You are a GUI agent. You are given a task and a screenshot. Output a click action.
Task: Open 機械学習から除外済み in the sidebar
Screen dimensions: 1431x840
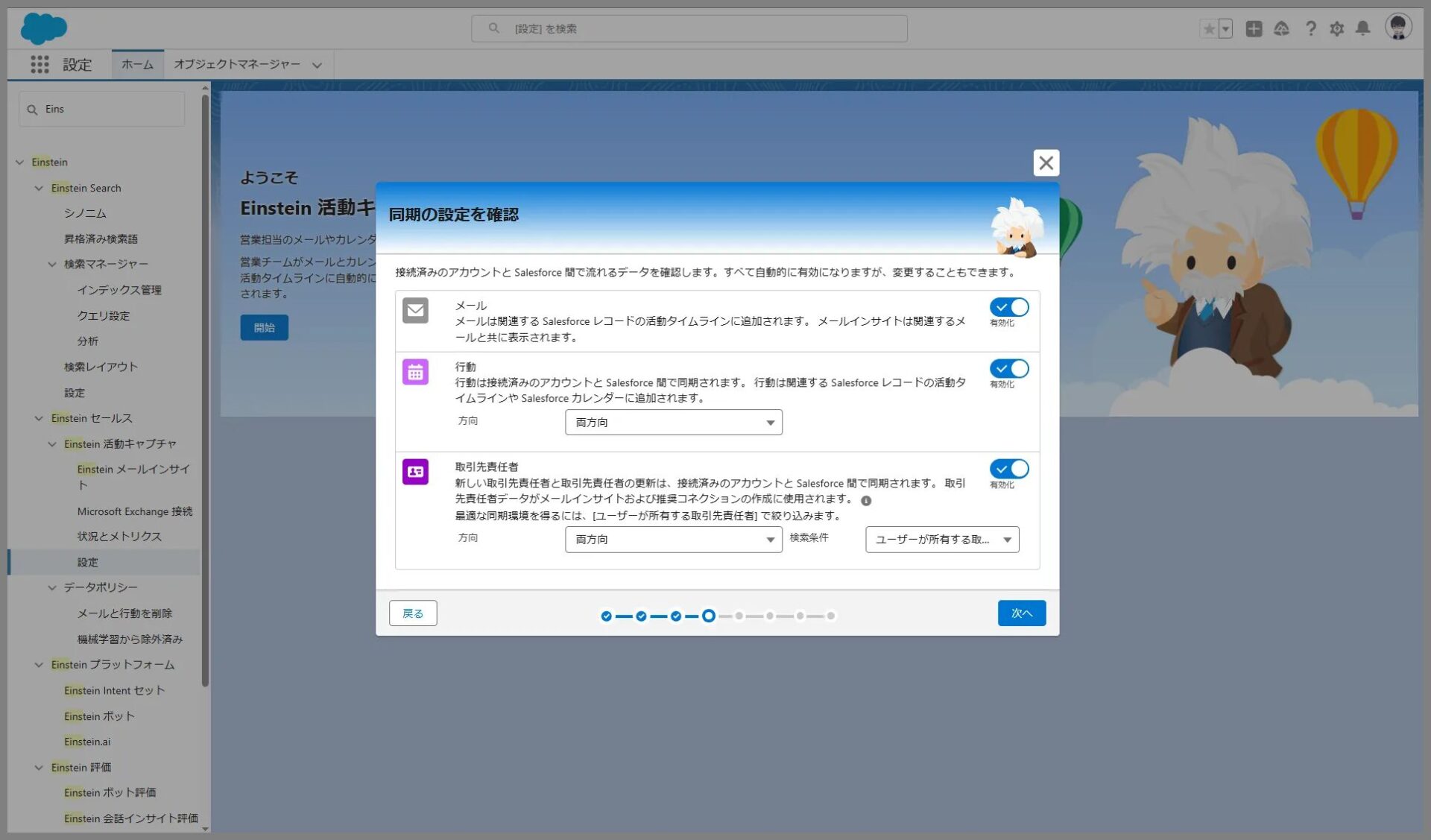pos(130,640)
